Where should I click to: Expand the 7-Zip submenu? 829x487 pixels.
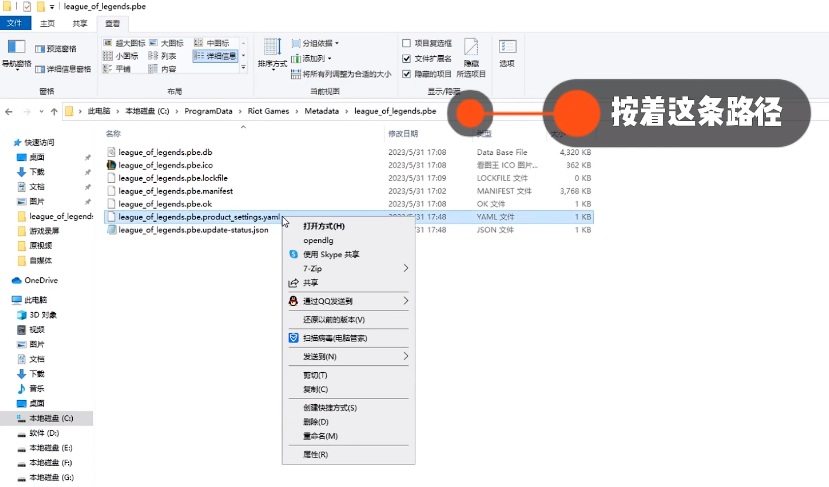tap(348, 268)
